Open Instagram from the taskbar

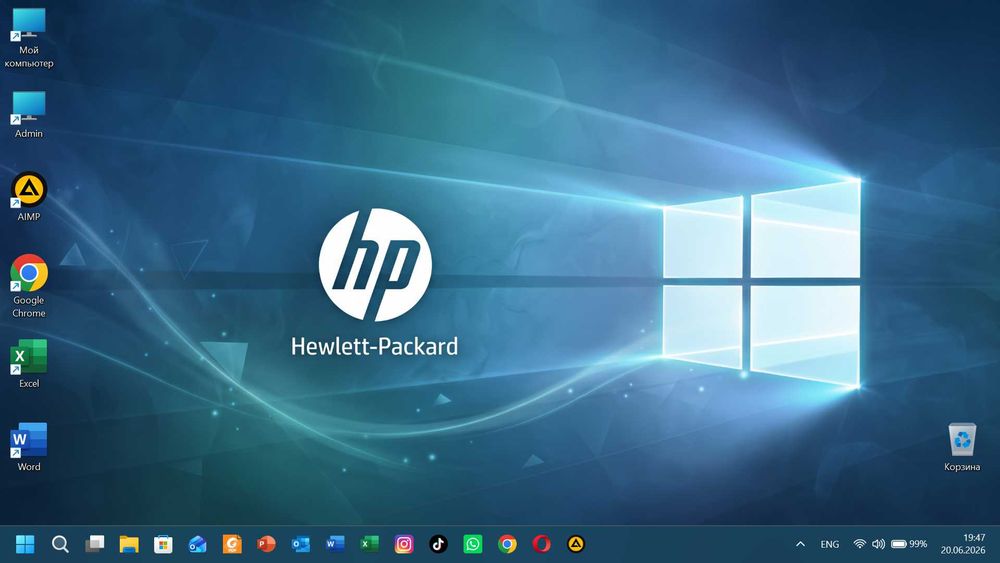(x=404, y=544)
